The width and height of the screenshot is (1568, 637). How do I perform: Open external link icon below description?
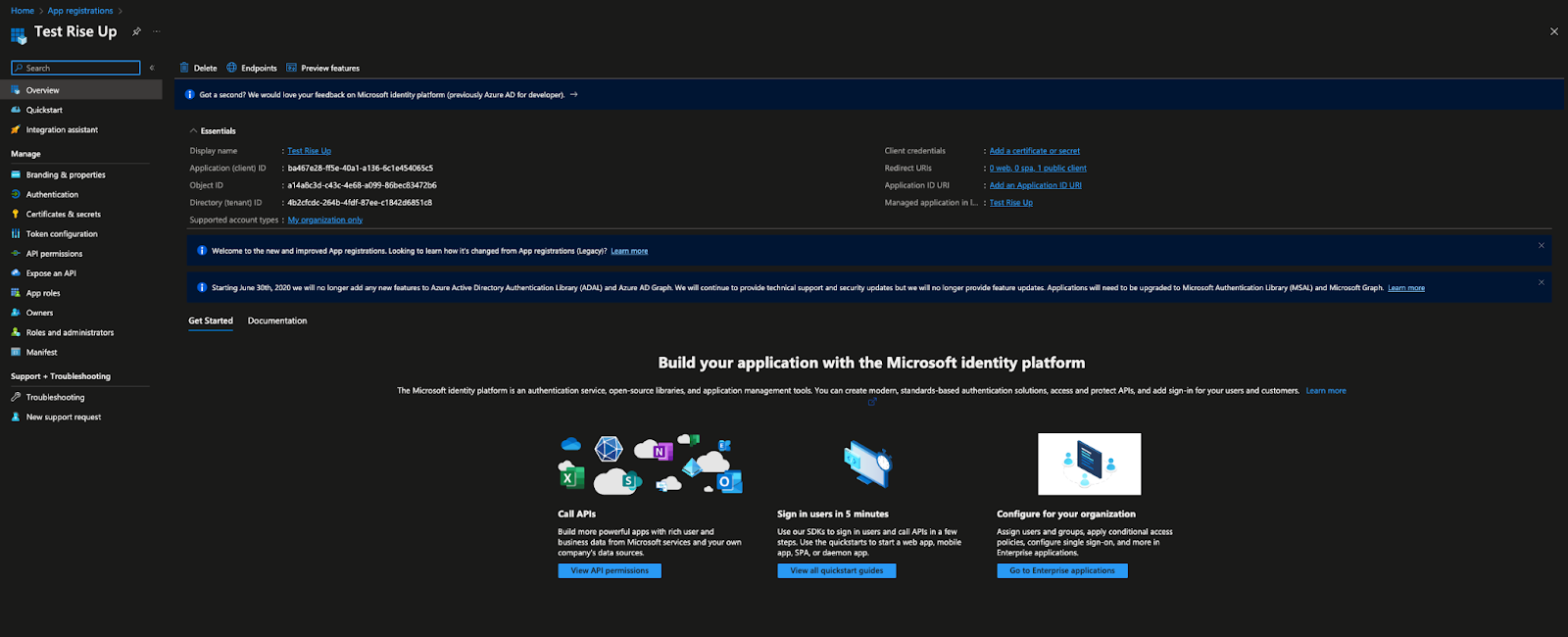(872, 401)
